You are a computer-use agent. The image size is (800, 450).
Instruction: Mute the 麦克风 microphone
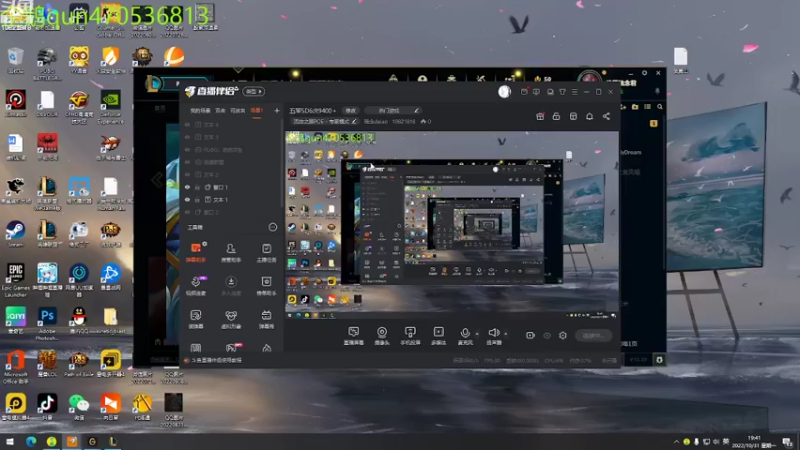click(465, 336)
